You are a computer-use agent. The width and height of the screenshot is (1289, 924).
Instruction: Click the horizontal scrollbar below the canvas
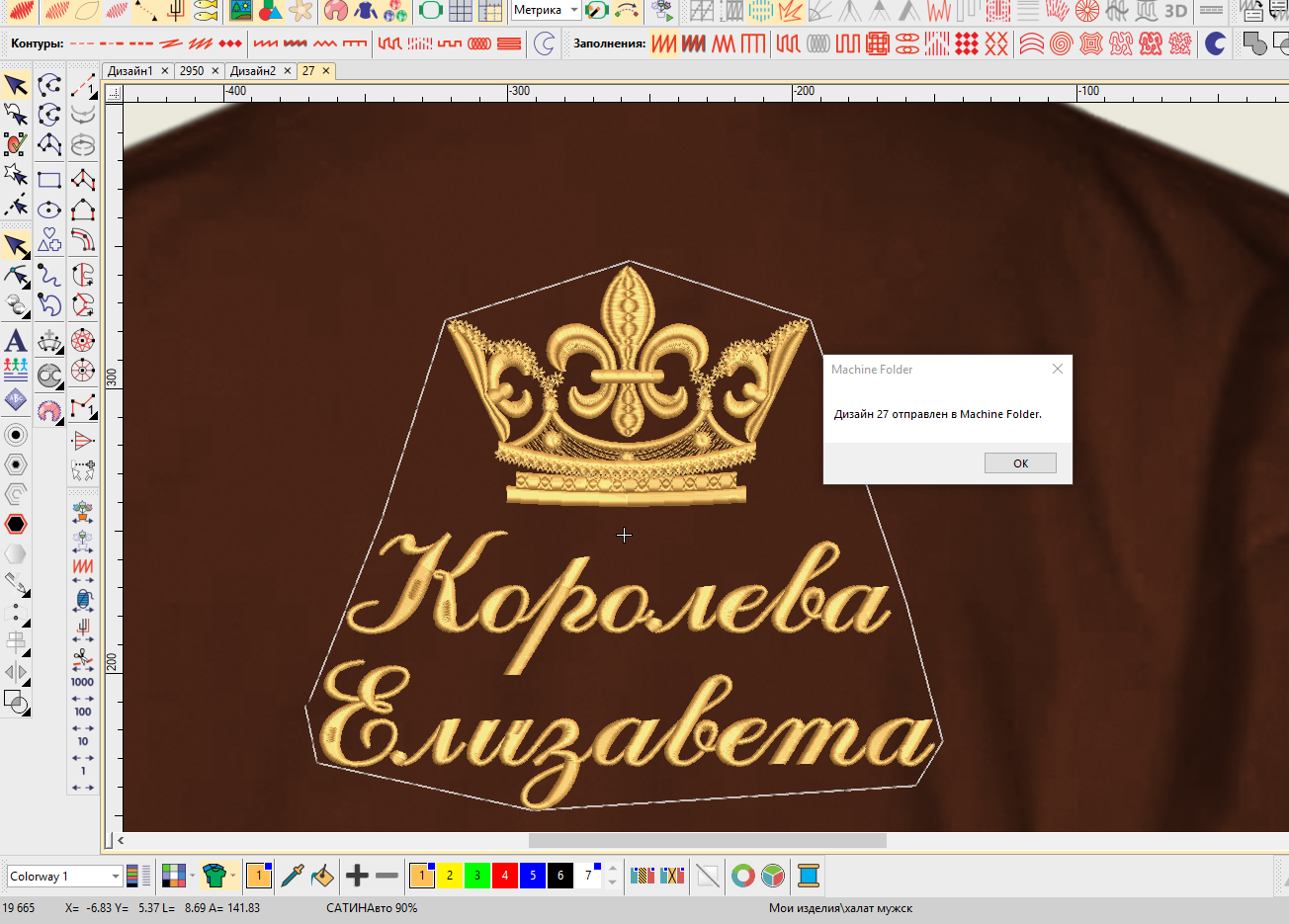click(x=707, y=841)
